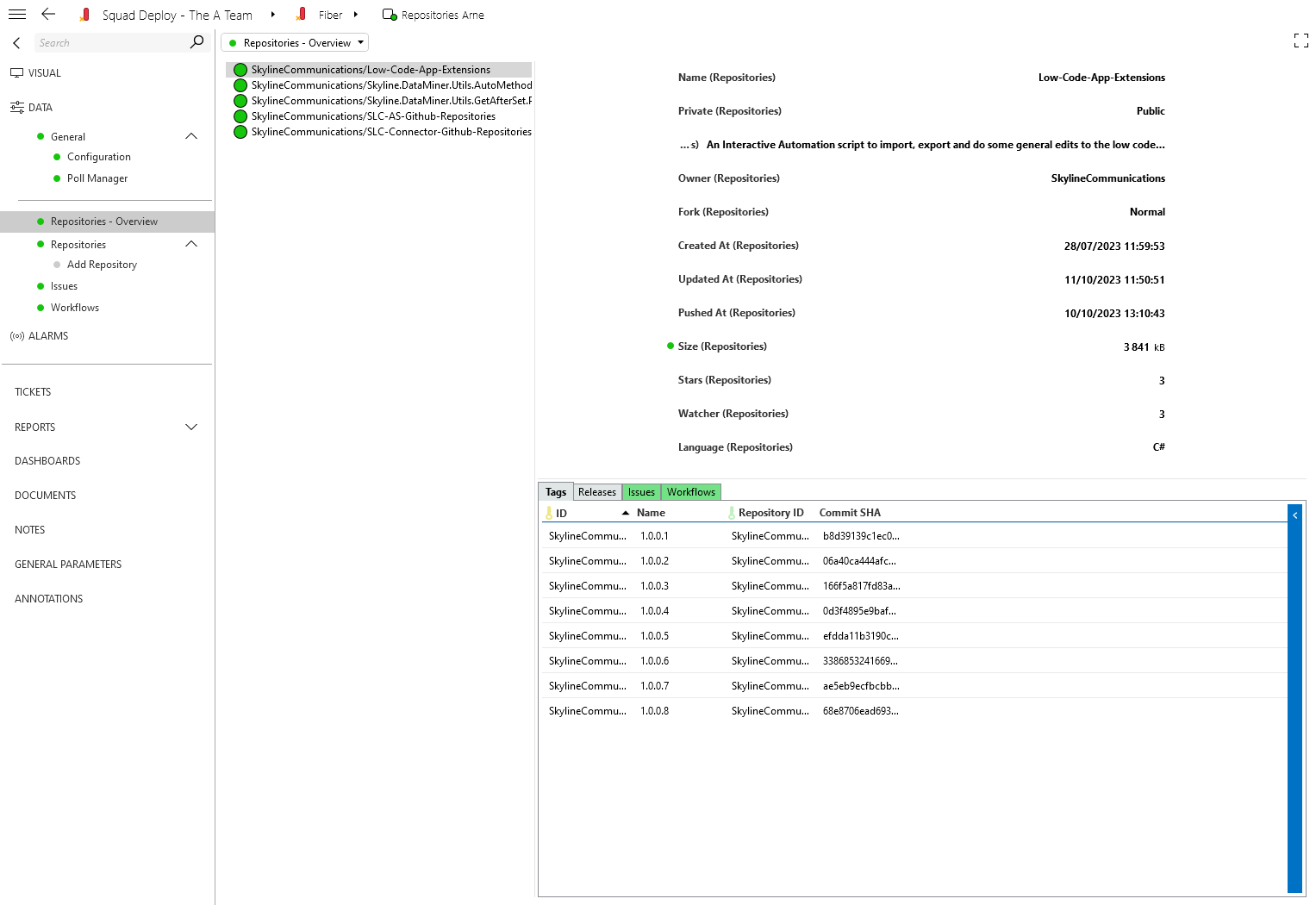The image size is (1316, 905).
Task: Switch to the Tags tab
Action: 556,492
